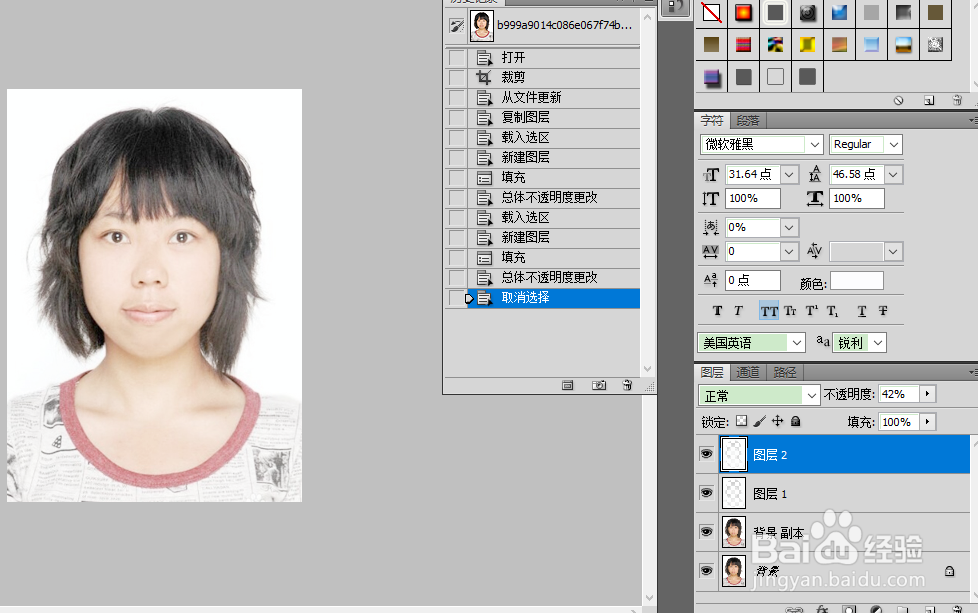978x613 pixels.
Task: Open the 31.64 点 font size dropdown
Action: click(790, 175)
